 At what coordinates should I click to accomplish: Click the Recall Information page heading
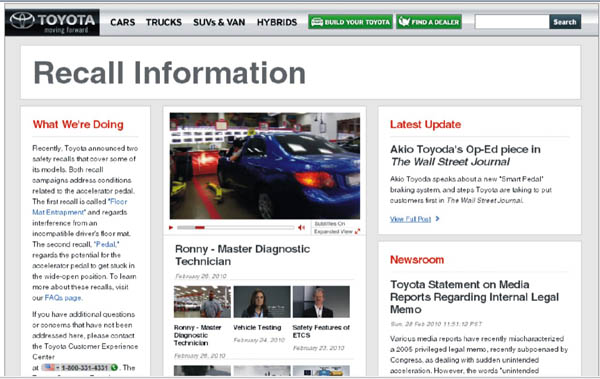[170, 73]
